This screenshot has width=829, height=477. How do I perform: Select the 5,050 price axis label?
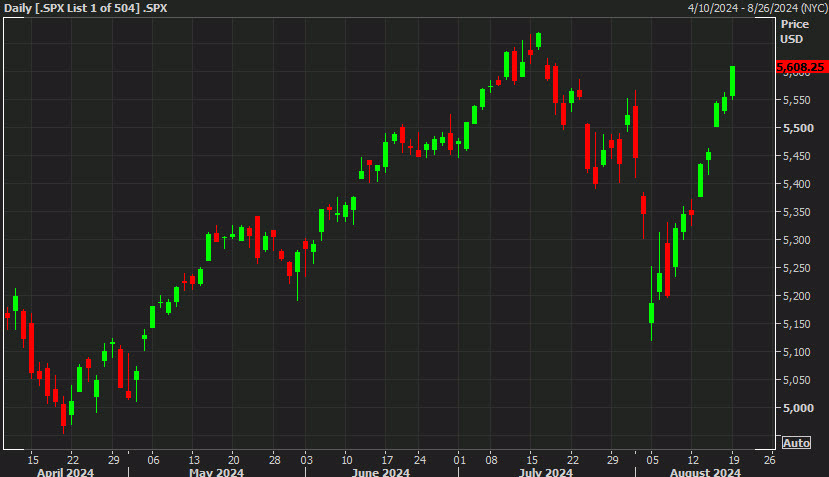[x=797, y=380]
